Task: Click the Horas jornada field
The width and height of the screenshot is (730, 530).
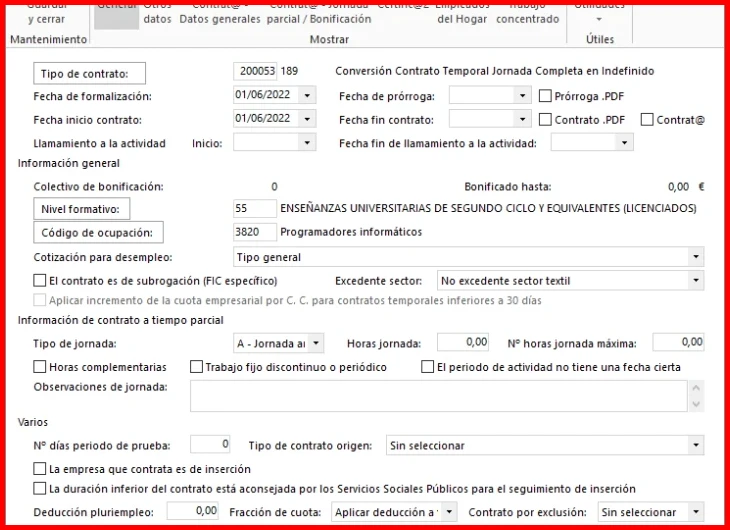Action: (x=463, y=342)
